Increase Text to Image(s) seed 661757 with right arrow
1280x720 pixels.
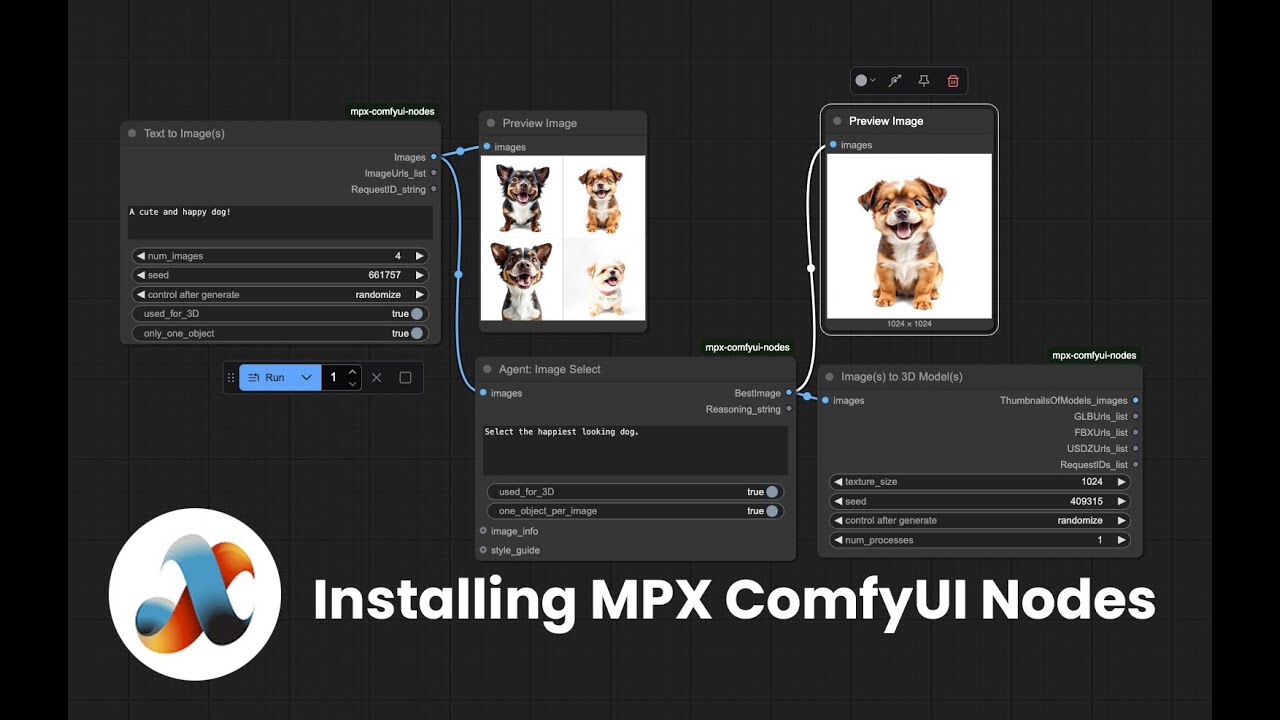(420, 275)
